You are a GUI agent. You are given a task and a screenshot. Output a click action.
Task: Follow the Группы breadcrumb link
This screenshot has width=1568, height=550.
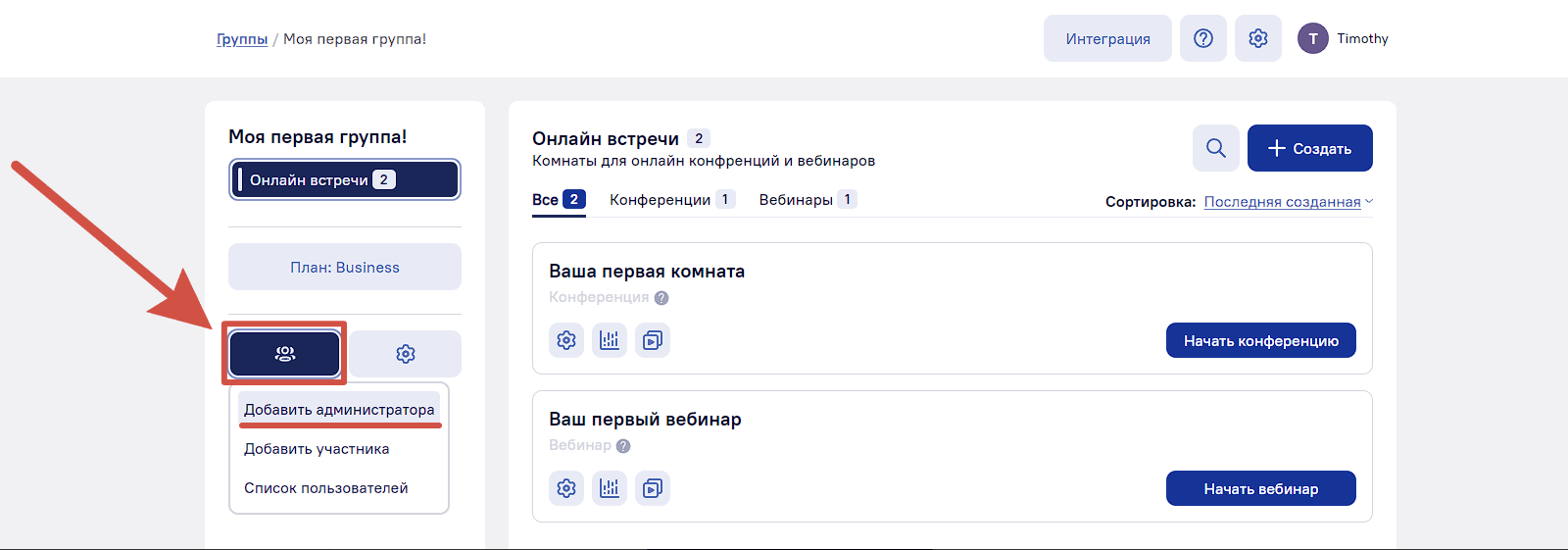[242, 39]
